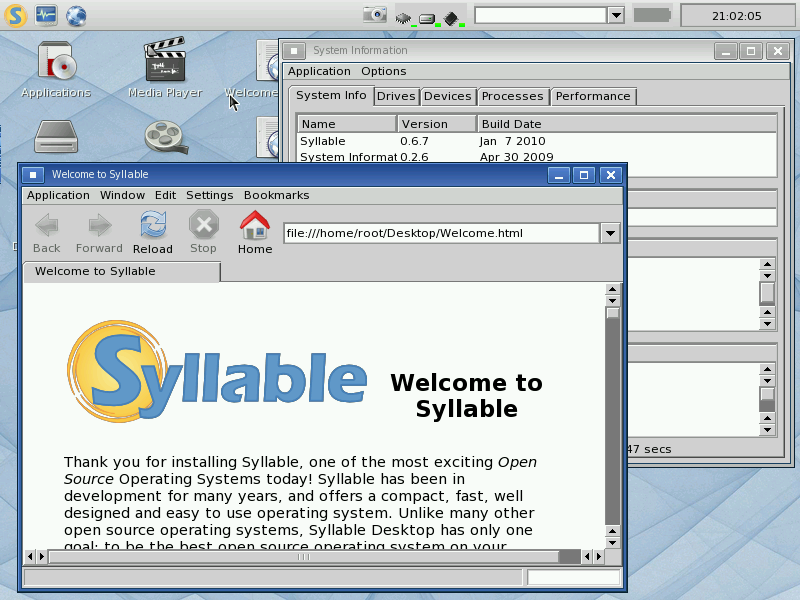Stop page loading
The height and width of the screenshot is (600, 800).
[204, 233]
